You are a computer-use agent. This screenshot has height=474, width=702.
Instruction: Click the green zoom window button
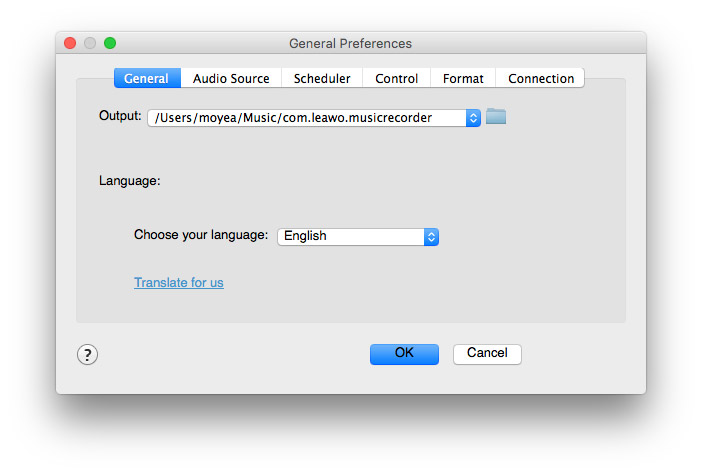coord(110,43)
